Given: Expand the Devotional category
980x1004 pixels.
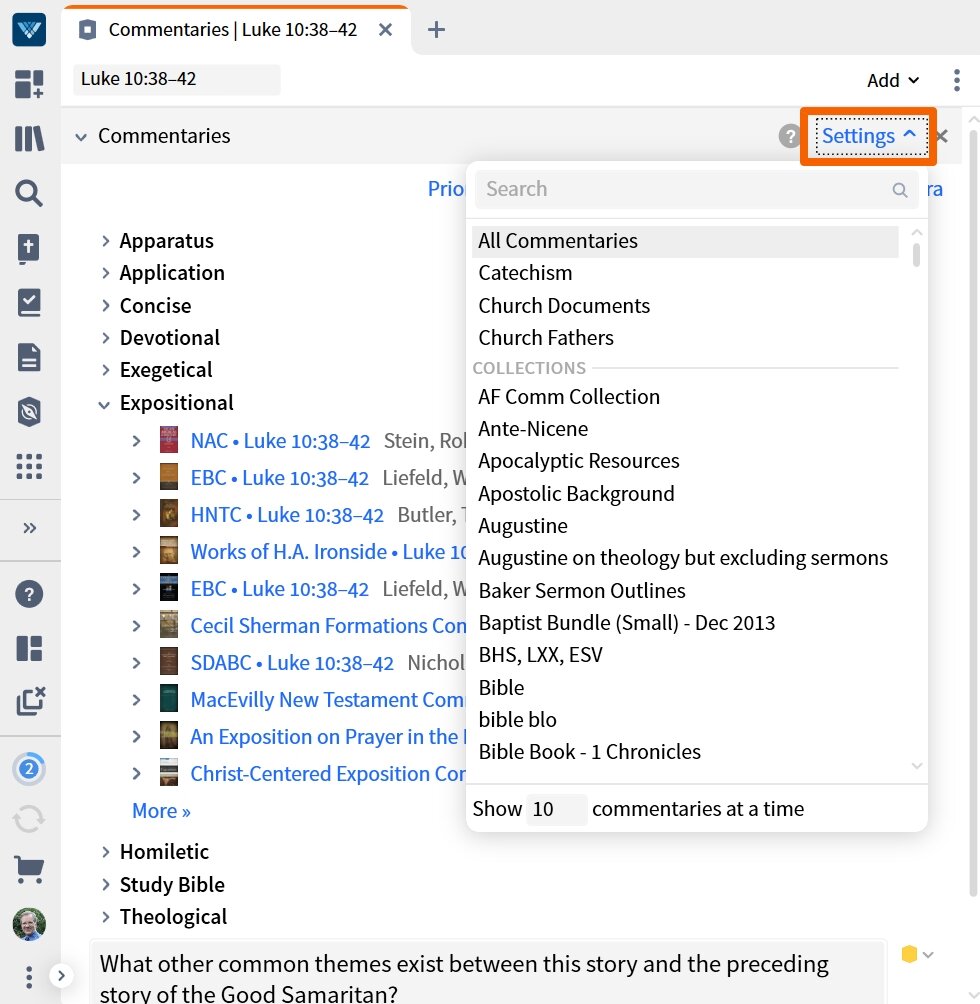Looking at the screenshot, I should coord(106,337).
